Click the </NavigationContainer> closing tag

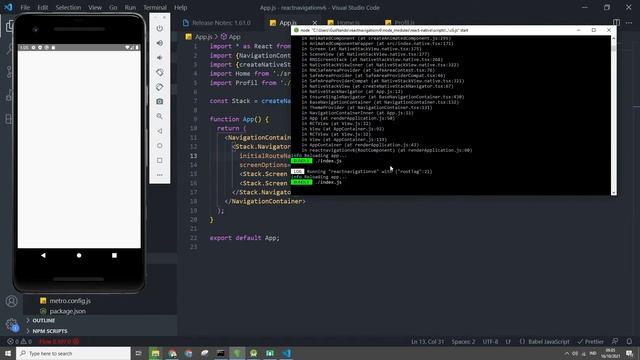265,201
